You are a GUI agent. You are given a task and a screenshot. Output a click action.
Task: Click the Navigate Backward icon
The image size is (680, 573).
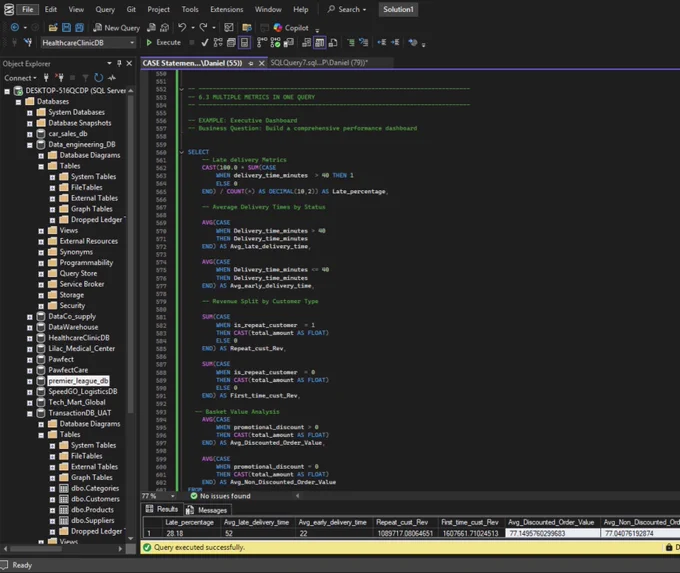14,28
